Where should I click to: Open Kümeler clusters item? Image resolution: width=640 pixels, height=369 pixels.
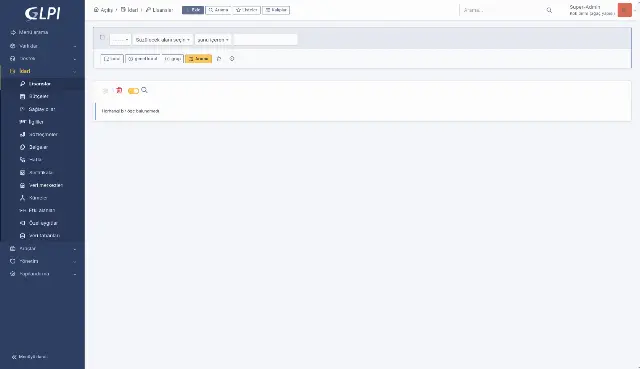42,198
